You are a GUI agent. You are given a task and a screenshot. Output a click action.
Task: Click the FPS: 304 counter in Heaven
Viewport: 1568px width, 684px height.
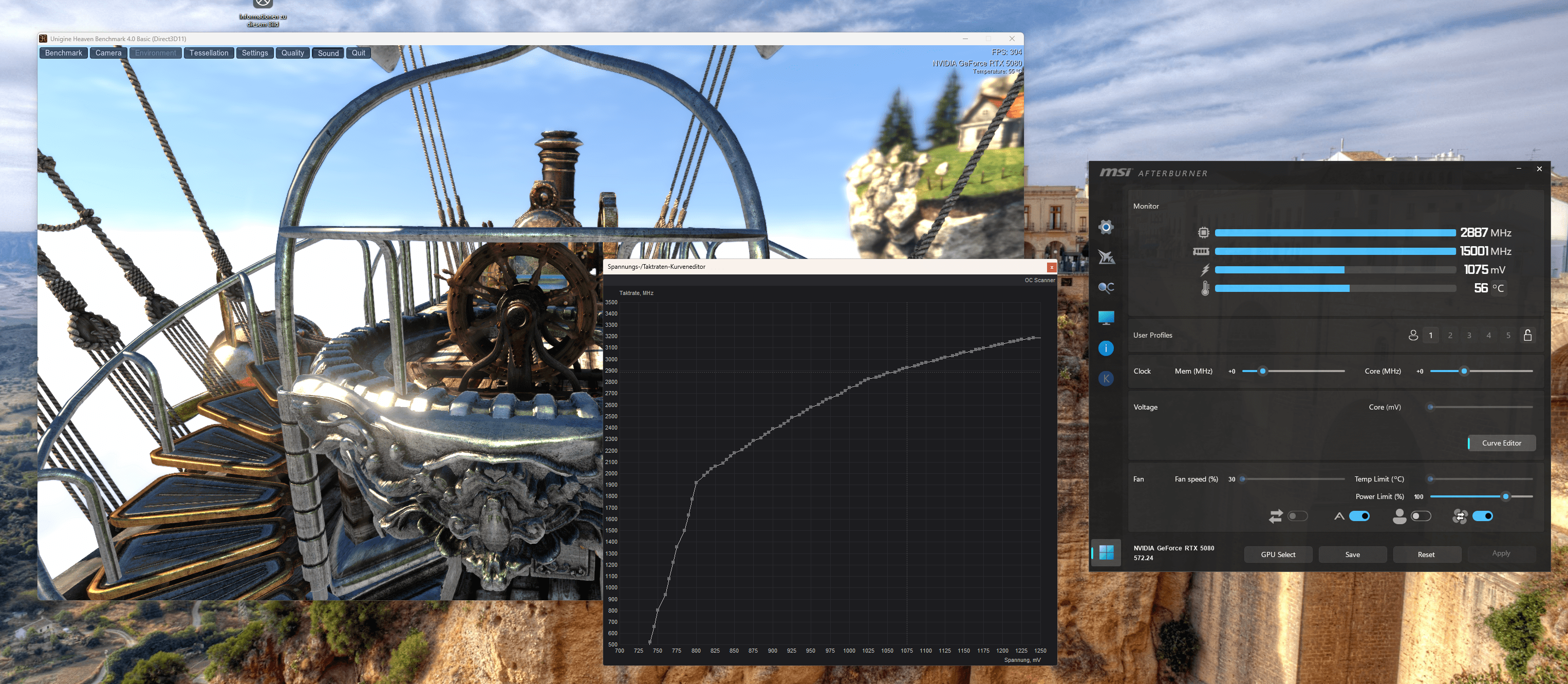1006,52
